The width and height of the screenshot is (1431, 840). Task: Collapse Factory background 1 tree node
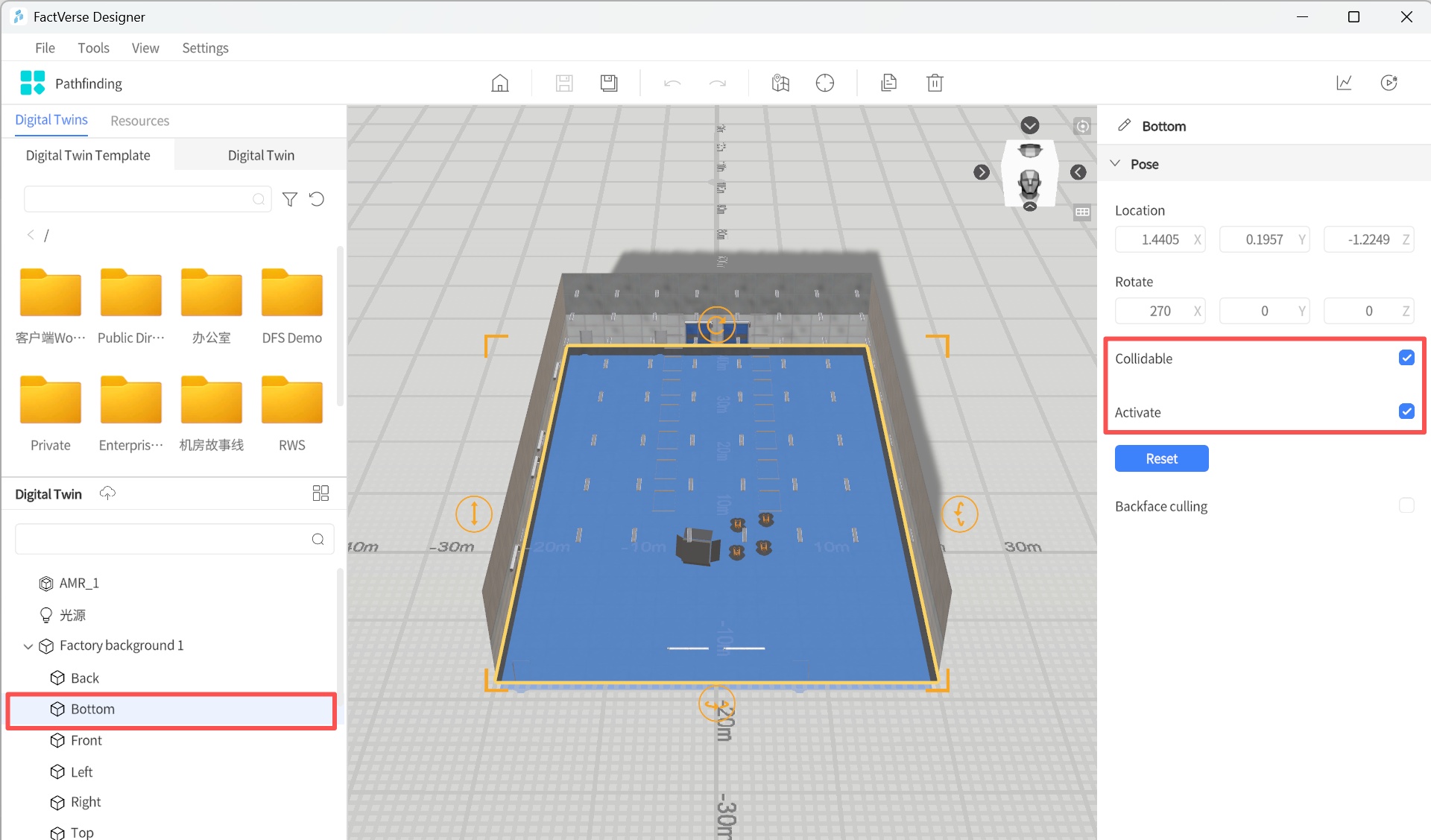tap(28, 645)
